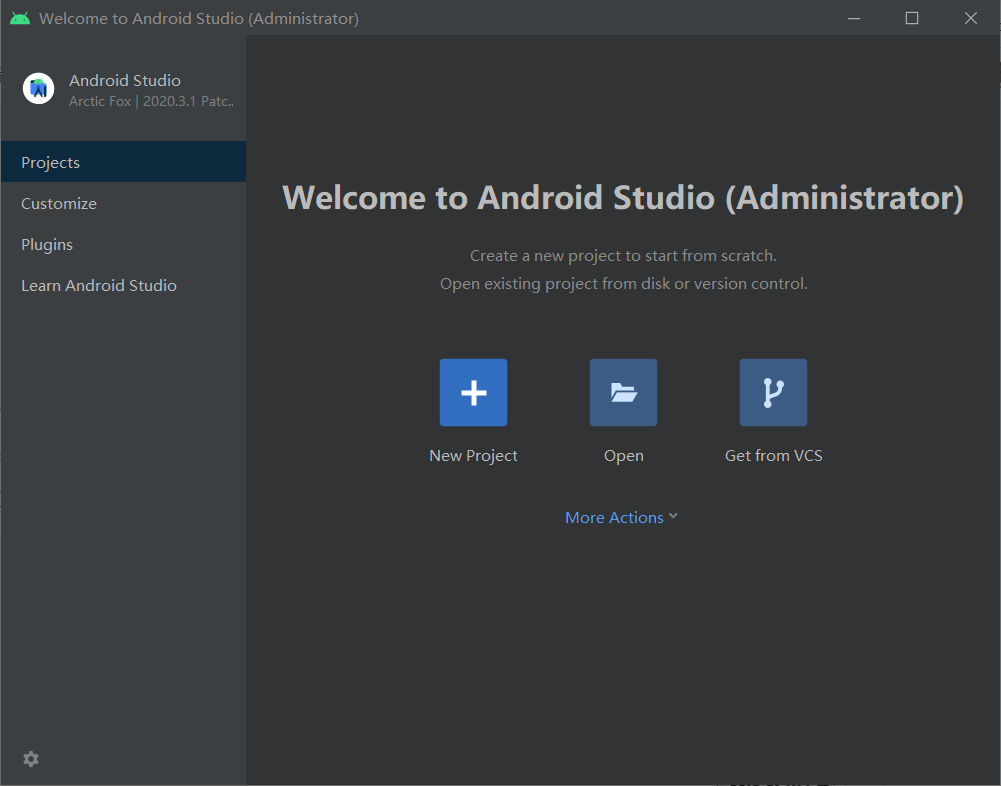Switch to the Customize section

(x=58, y=203)
